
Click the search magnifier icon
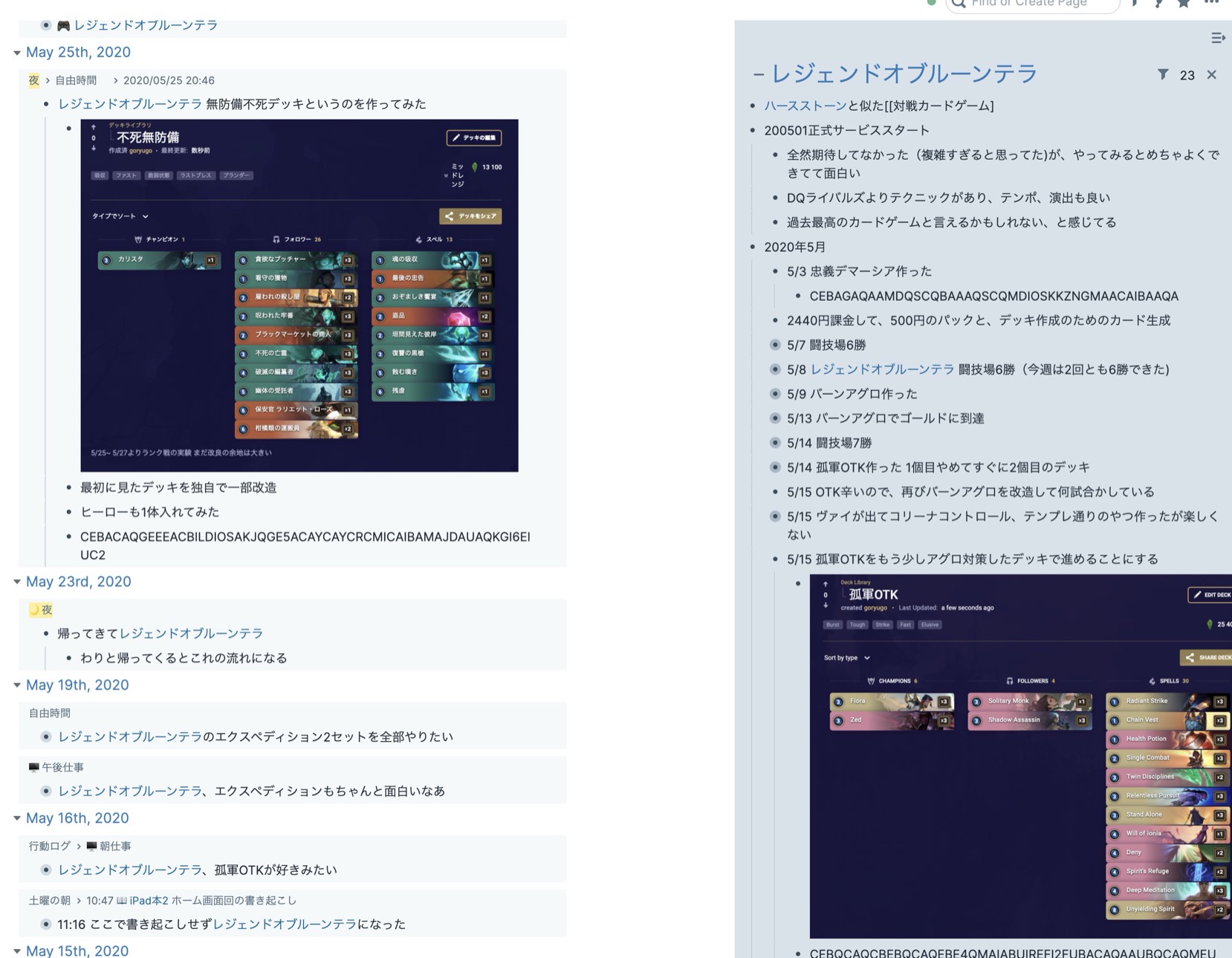[x=959, y=4]
